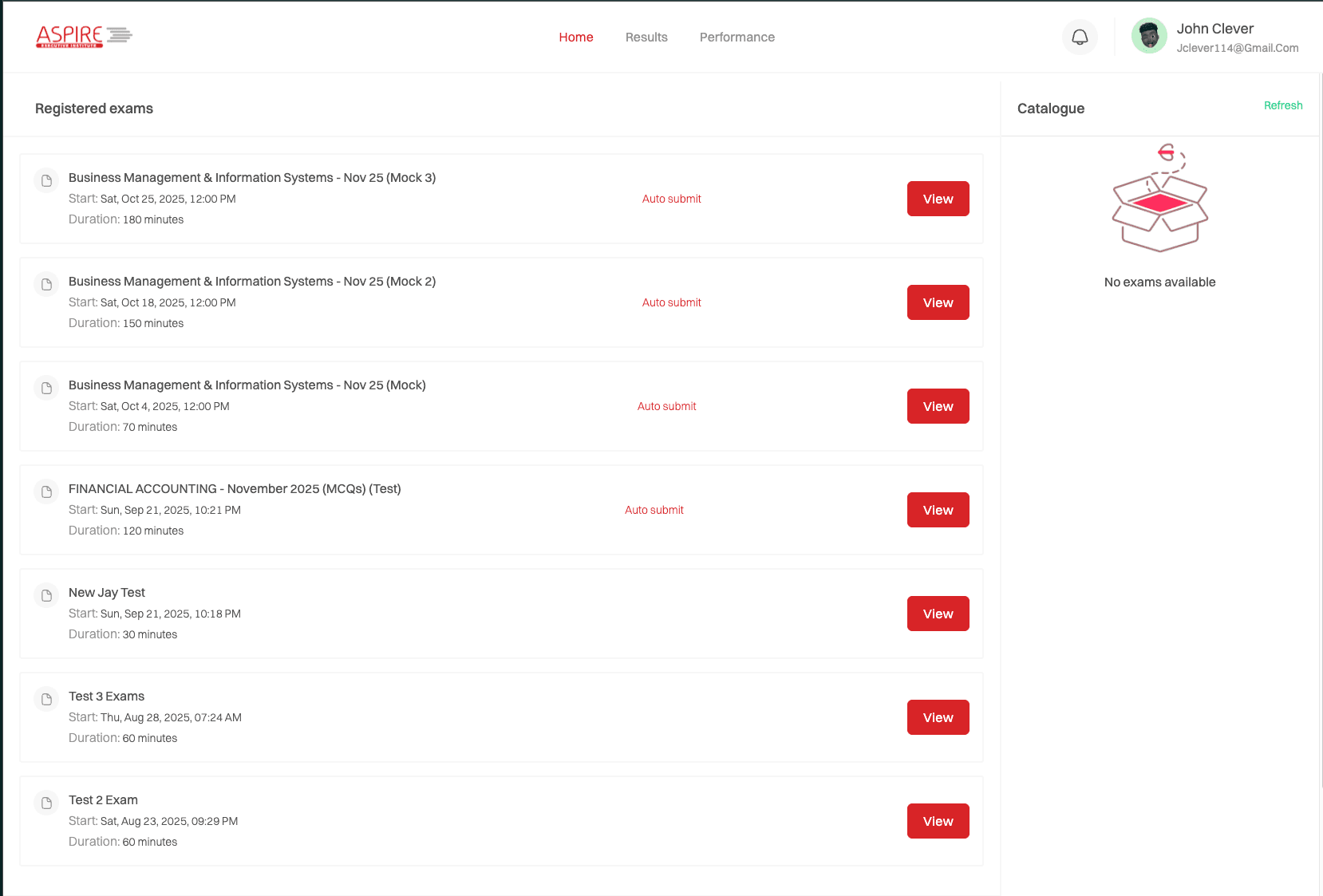Image resolution: width=1323 pixels, height=896 pixels.
Task: Click the Test 2 Exam title
Action: (x=103, y=800)
